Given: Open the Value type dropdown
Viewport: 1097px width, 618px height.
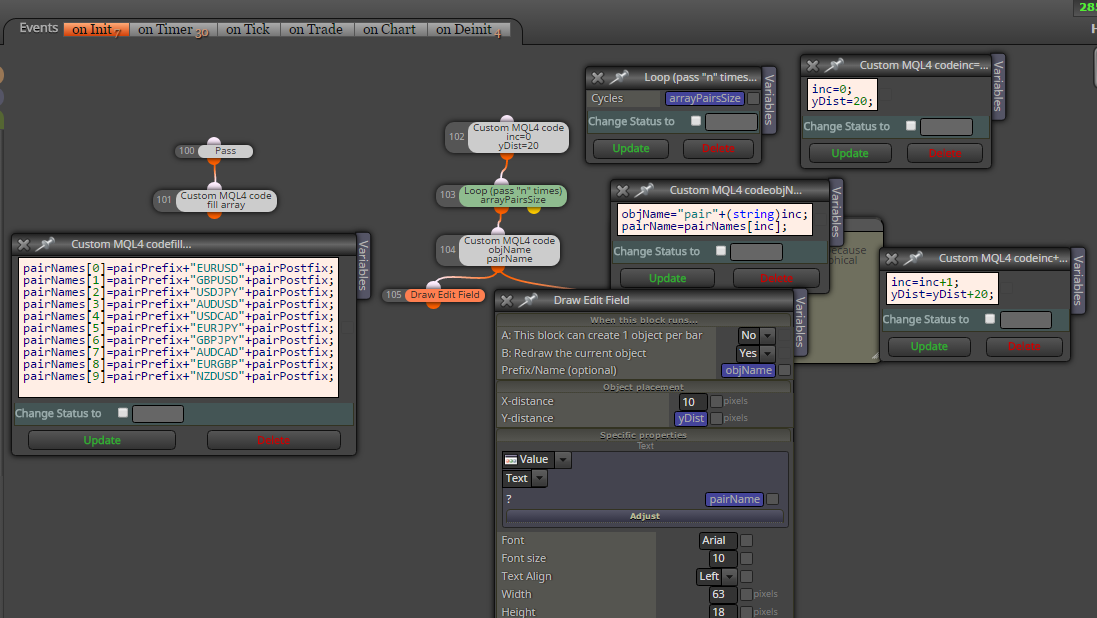Looking at the screenshot, I should [537, 460].
